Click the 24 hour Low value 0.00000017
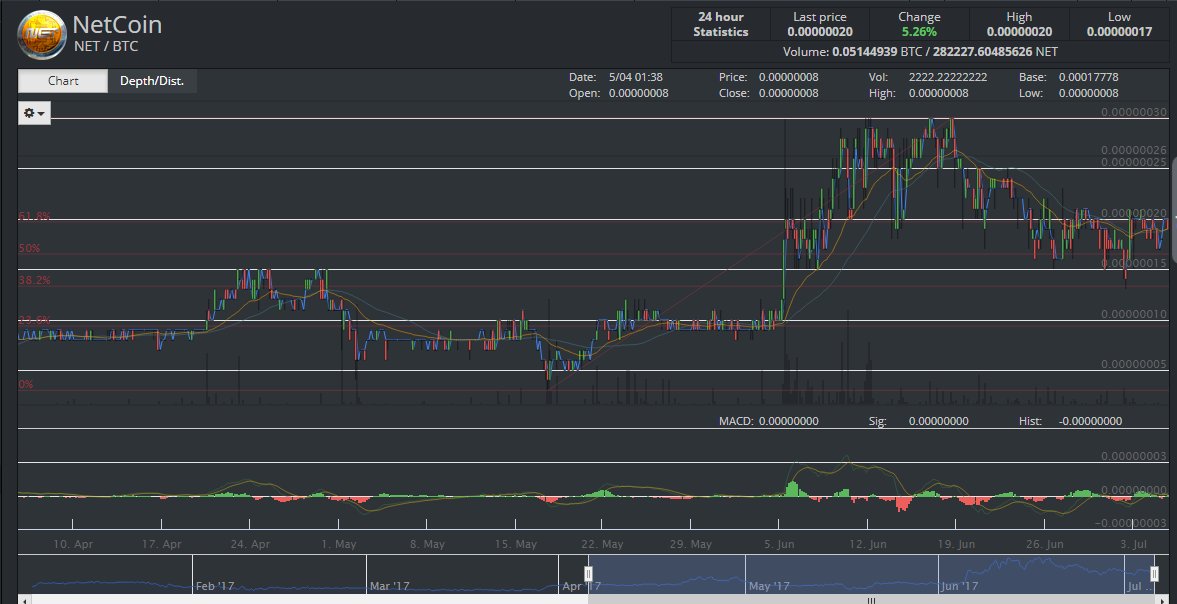 (1119, 32)
